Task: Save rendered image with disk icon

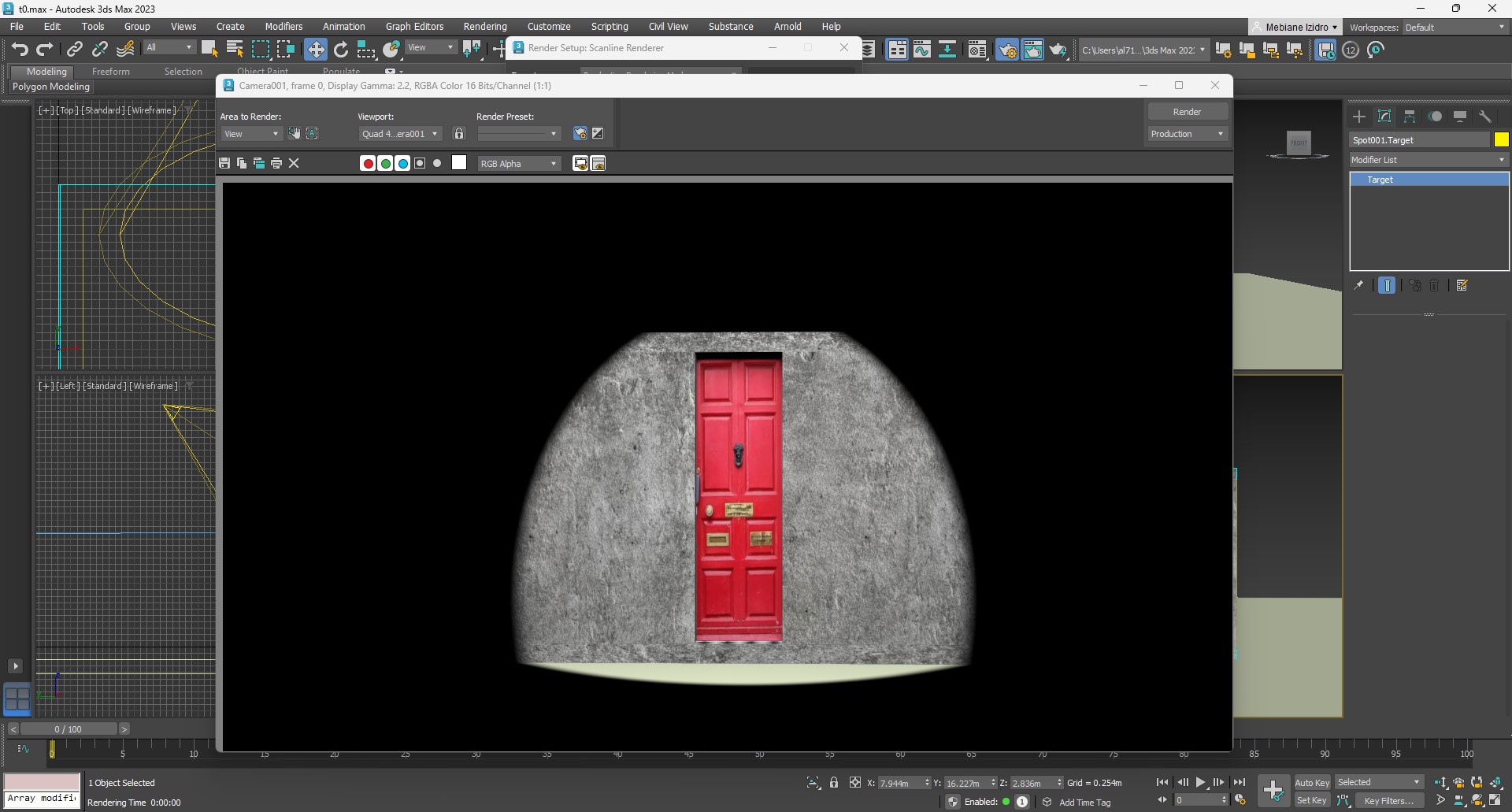Action: (224, 163)
